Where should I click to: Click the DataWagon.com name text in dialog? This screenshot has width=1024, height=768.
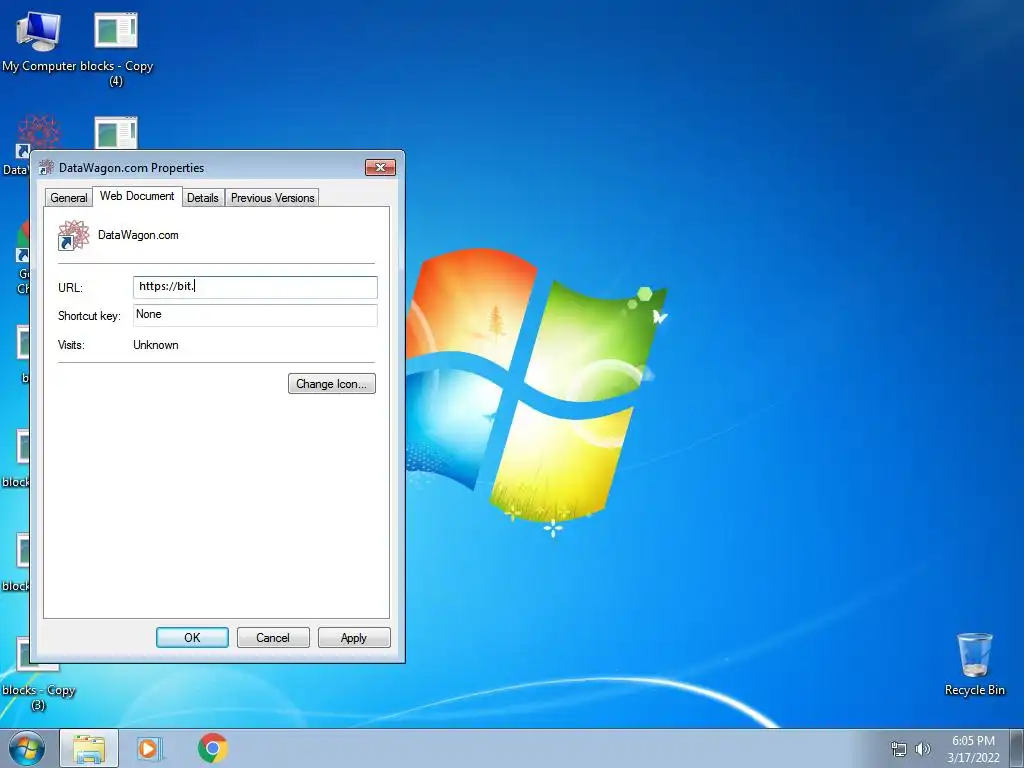pyautogui.click(x=138, y=235)
